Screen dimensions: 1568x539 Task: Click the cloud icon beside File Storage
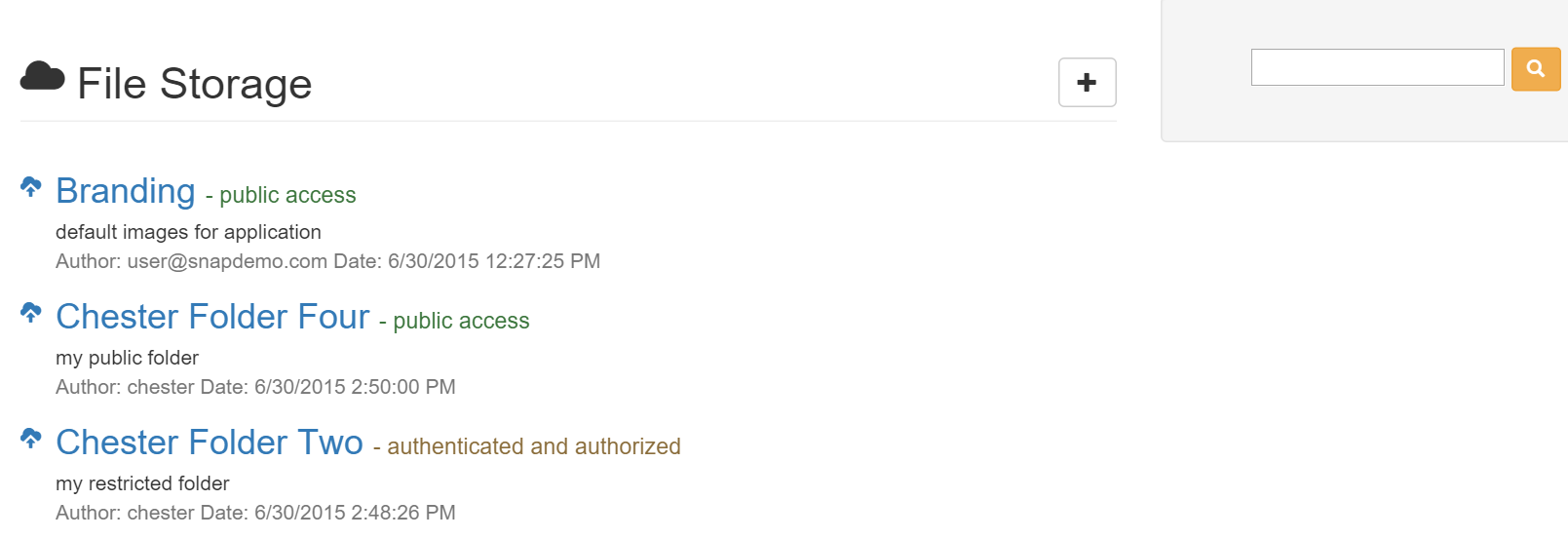(x=42, y=76)
